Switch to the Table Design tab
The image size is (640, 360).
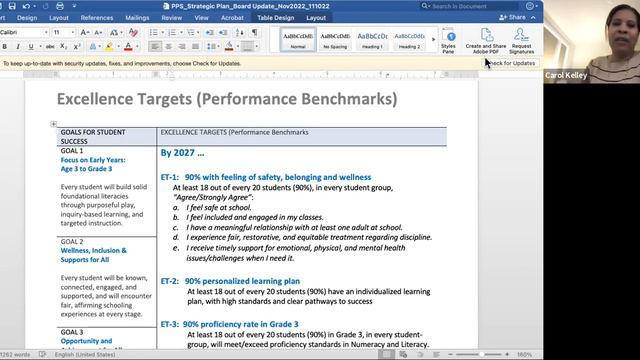(276, 18)
